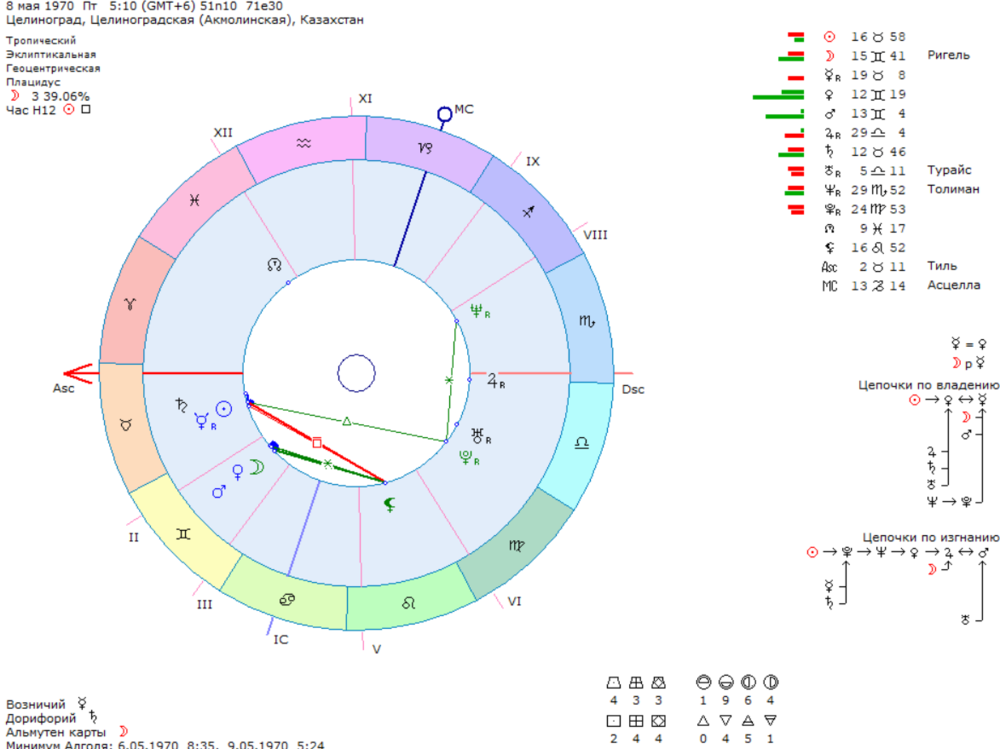
Task: Click the Capricorn sign on the zodiac ring
Action: (x=425, y=148)
